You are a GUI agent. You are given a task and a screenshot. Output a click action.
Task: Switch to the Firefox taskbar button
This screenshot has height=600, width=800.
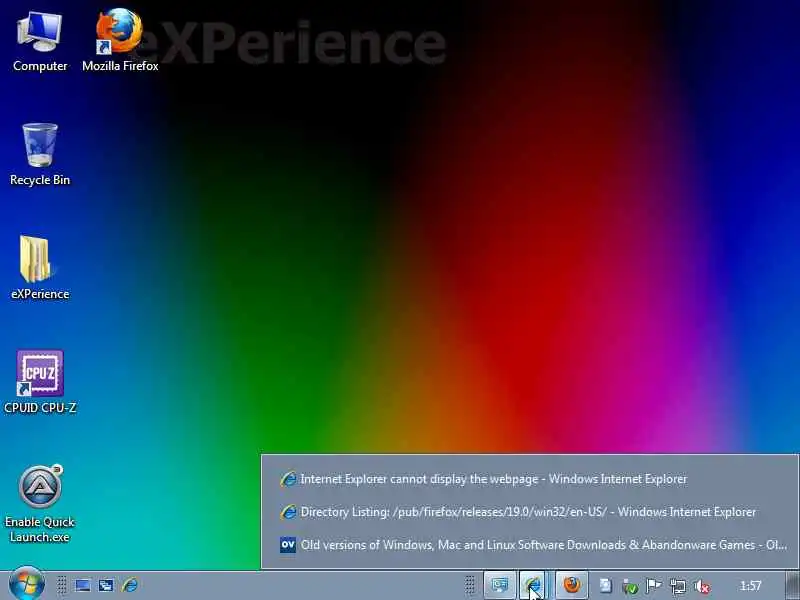click(x=571, y=585)
